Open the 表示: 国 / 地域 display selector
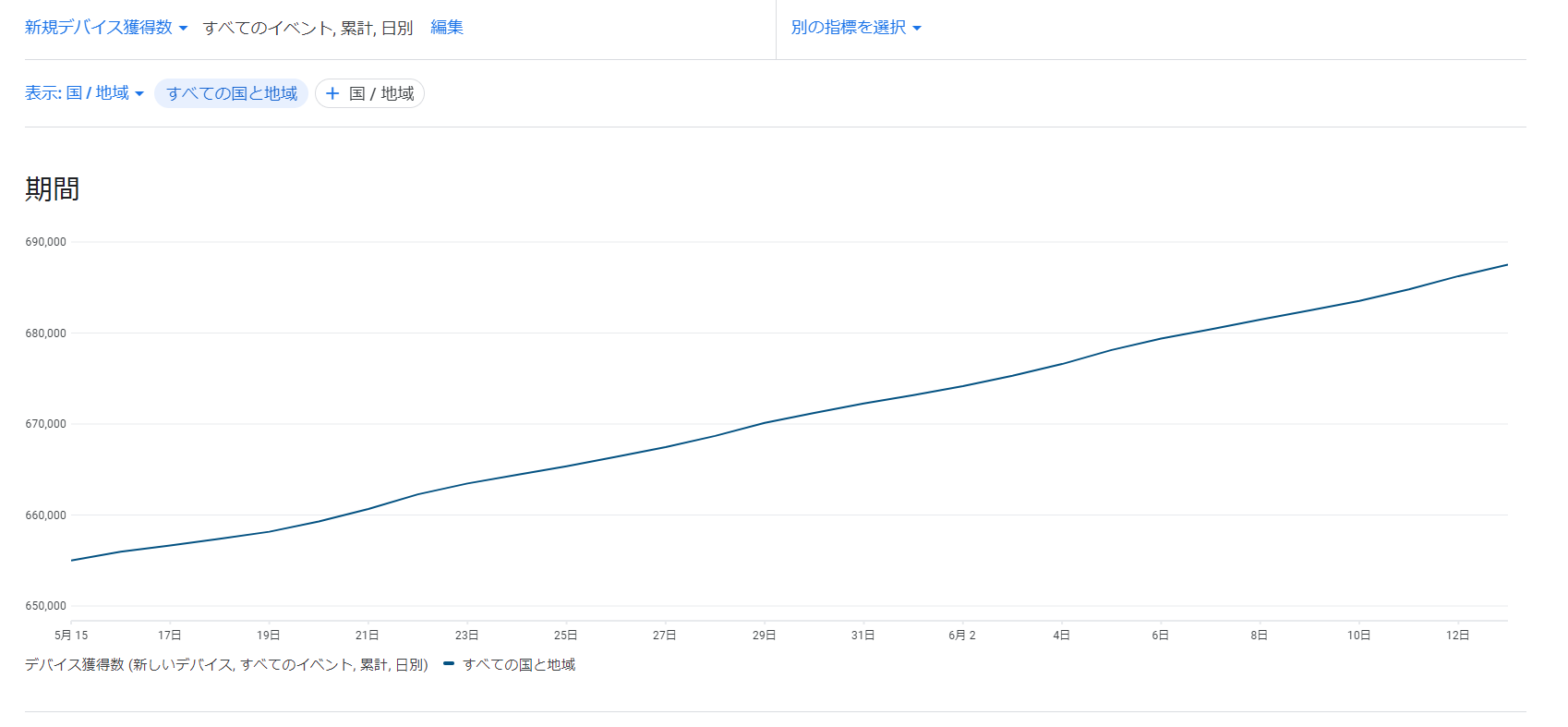The height and width of the screenshot is (727, 1568). coord(84,93)
